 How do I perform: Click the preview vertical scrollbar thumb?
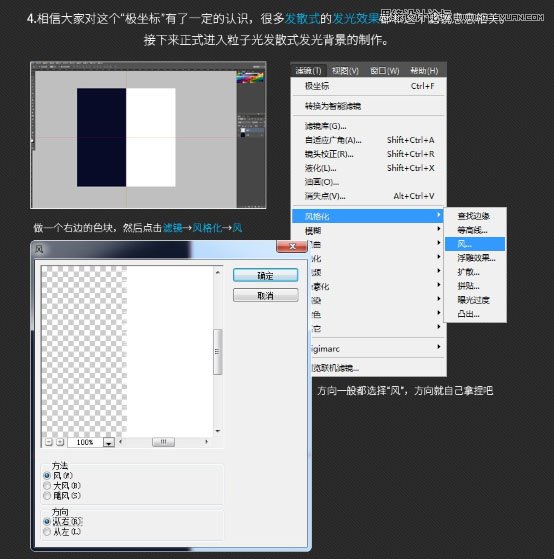217,352
